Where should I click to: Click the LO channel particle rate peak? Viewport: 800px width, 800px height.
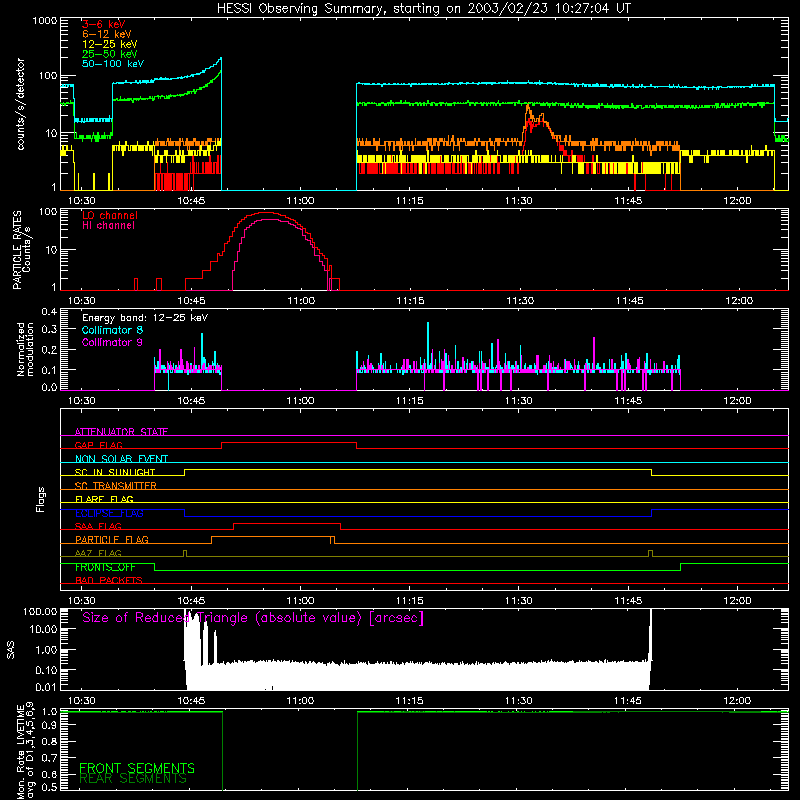click(265, 213)
